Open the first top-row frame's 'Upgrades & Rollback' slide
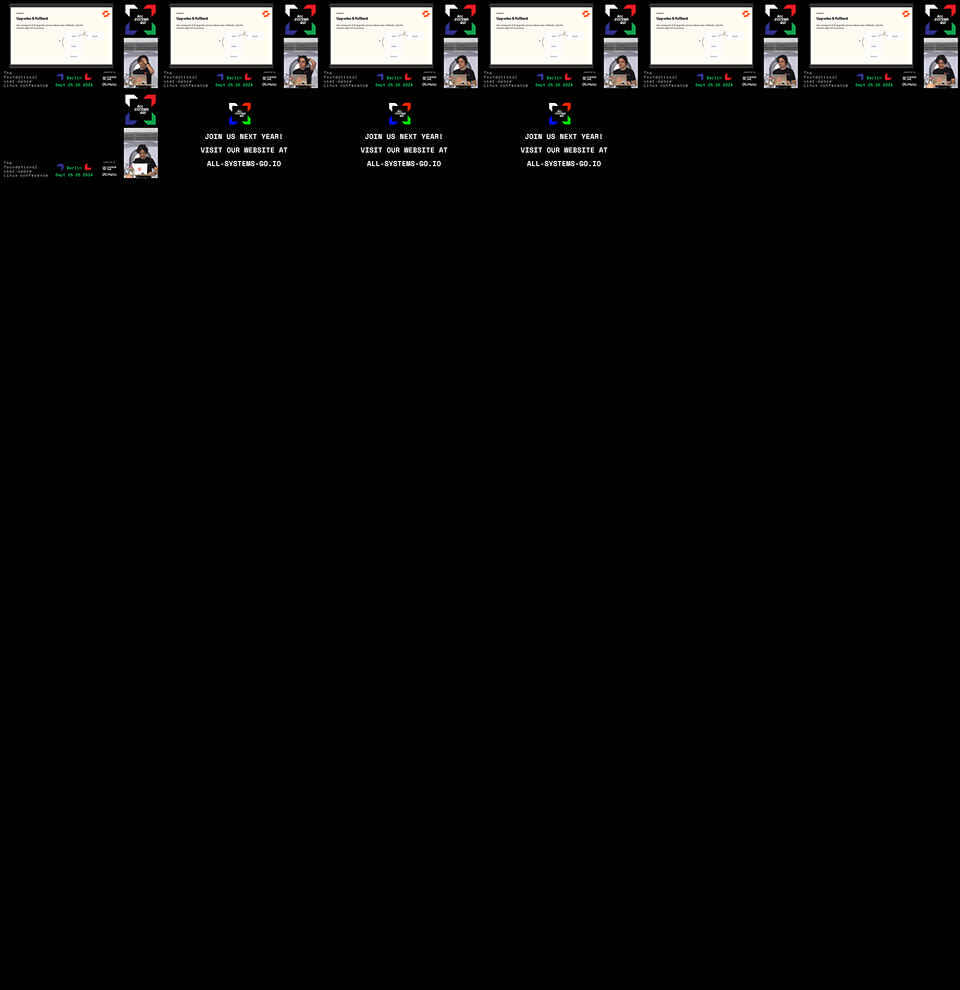Image resolution: width=960 pixels, height=990 pixels. 61,36
